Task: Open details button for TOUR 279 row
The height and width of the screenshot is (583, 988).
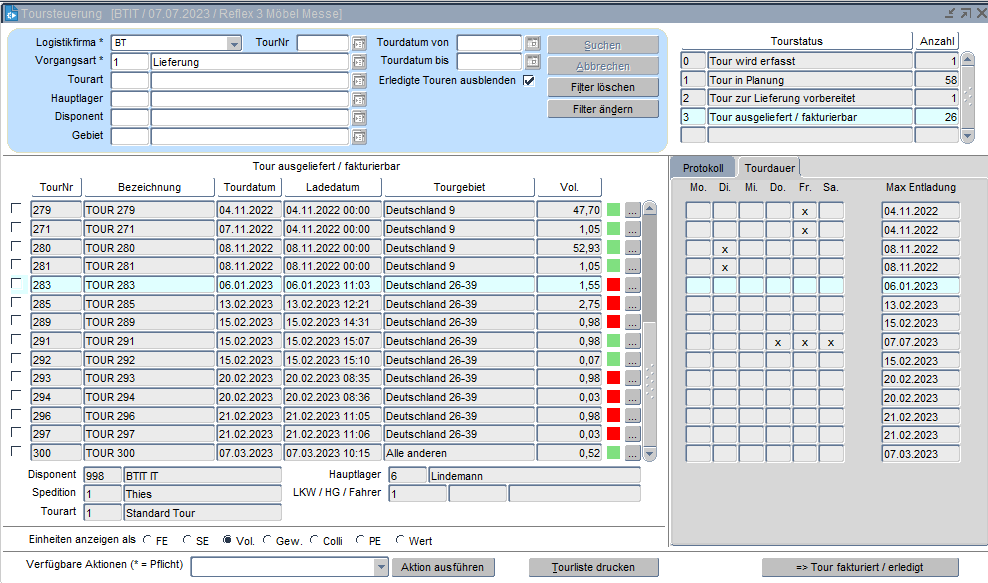Action: [x=632, y=210]
